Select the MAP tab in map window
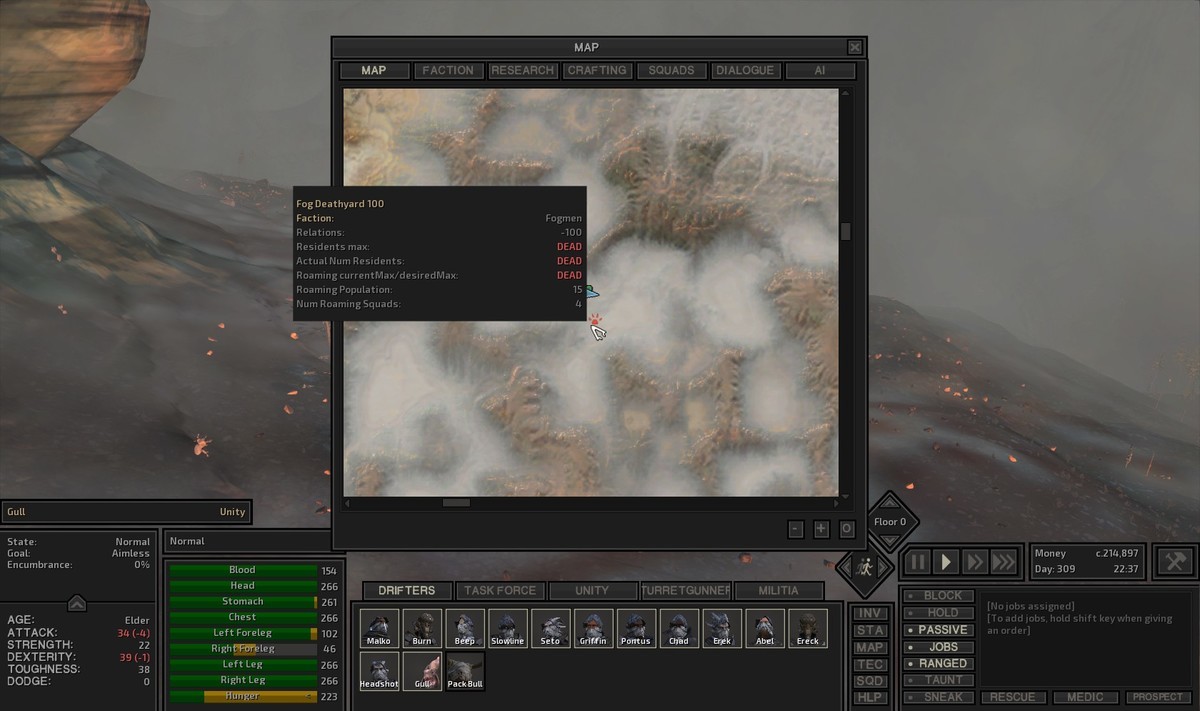 pos(374,71)
